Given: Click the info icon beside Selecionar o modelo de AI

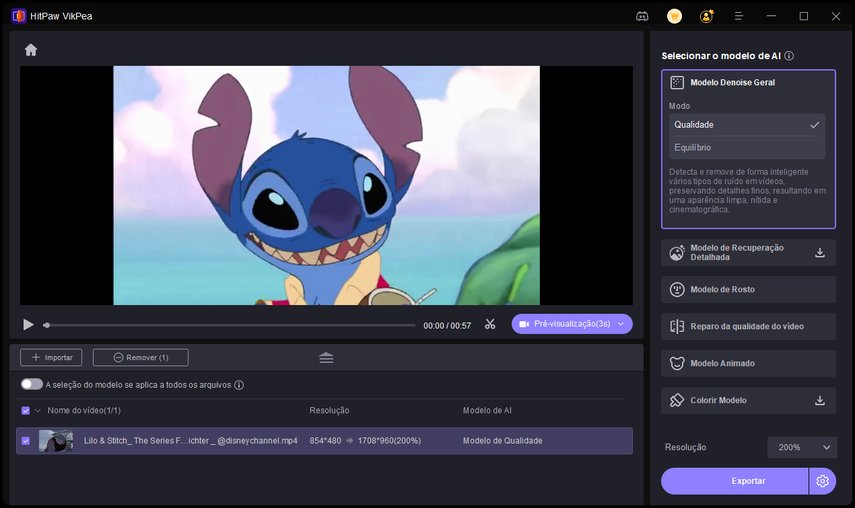Looking at the screenshot, I should tap(789, 56).
